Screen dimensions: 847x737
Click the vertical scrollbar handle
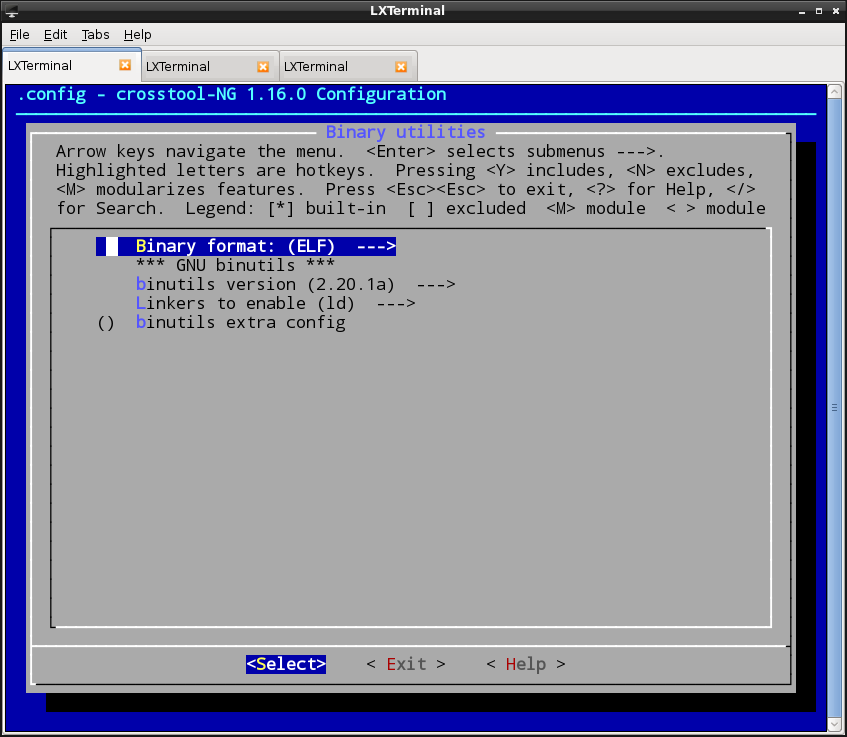pos(835,408)
